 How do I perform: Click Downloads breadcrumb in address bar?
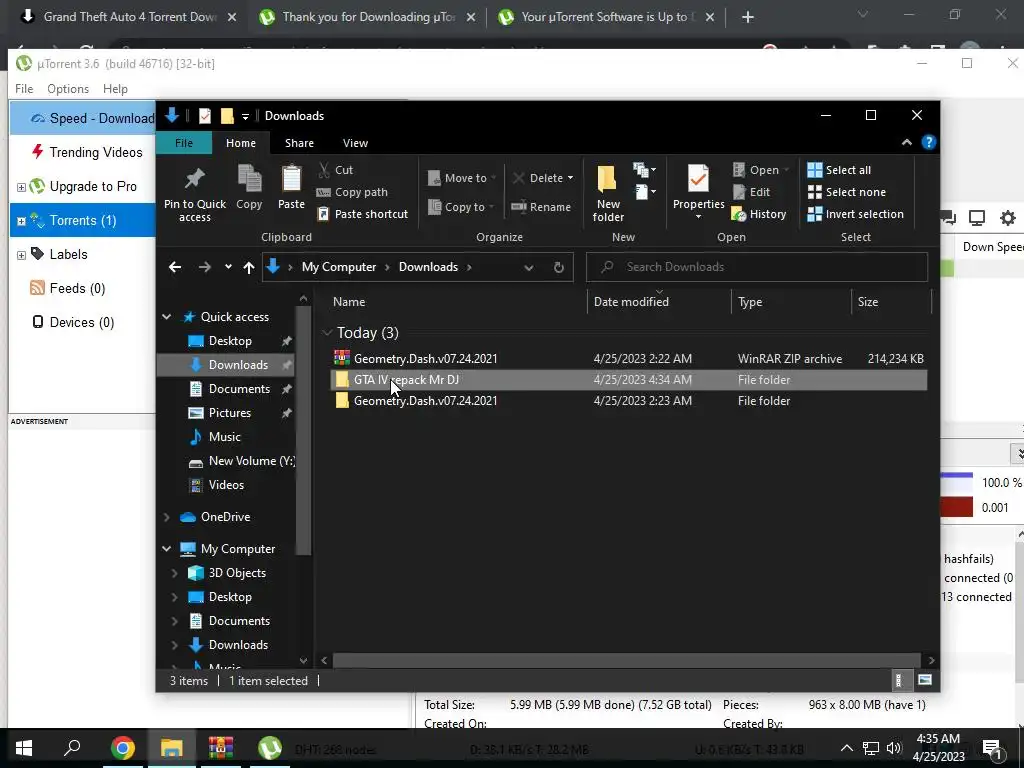click(x=428, y=267)
